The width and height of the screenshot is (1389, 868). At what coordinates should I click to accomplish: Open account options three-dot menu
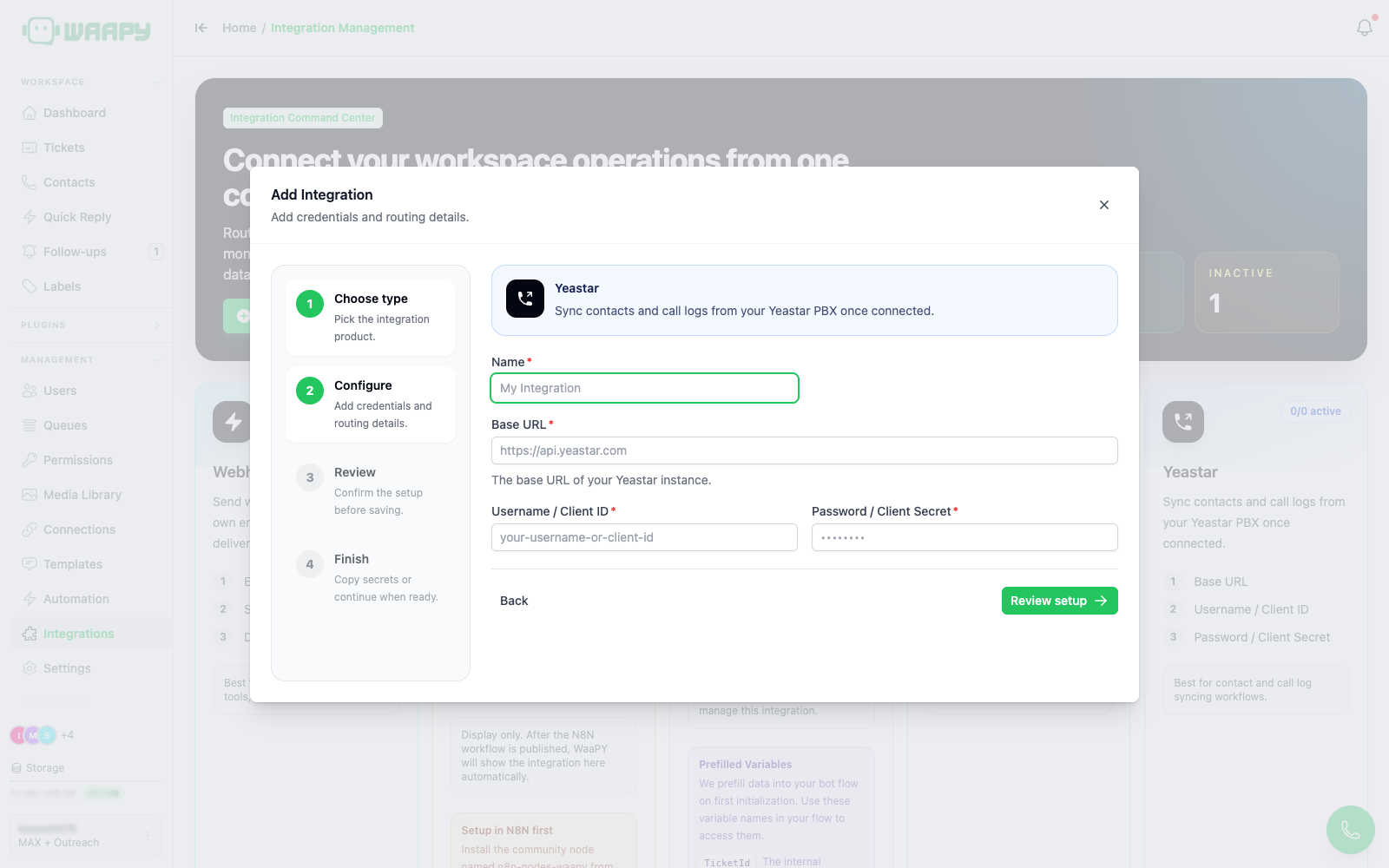(x=148, y=836)
